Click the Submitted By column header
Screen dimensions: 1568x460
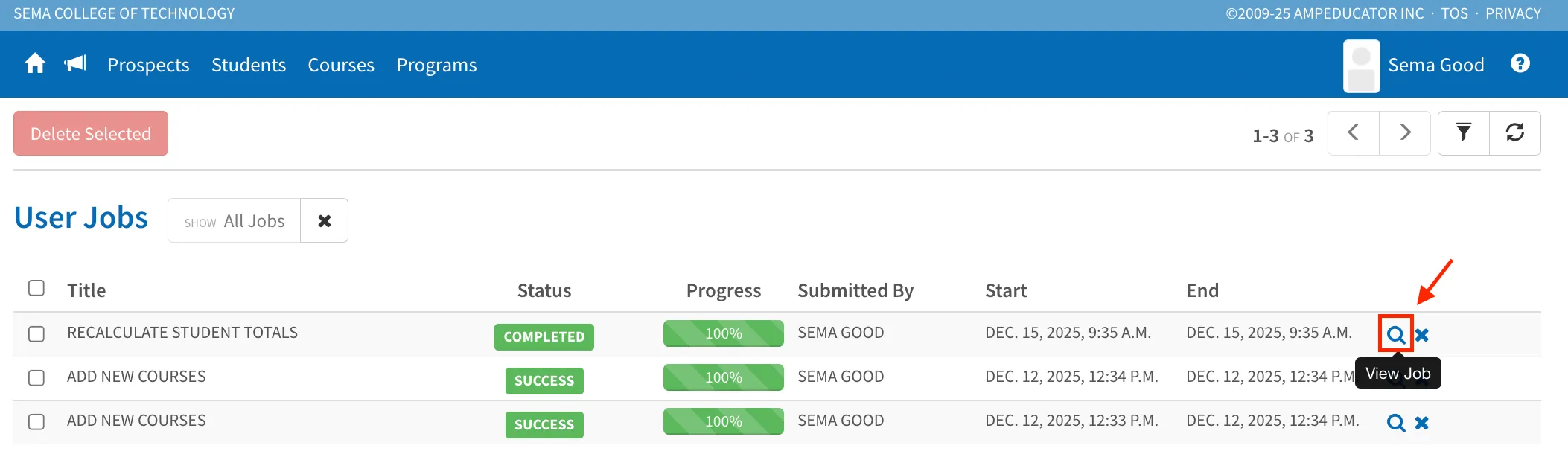pyautogui.click(x=855, y=290)
